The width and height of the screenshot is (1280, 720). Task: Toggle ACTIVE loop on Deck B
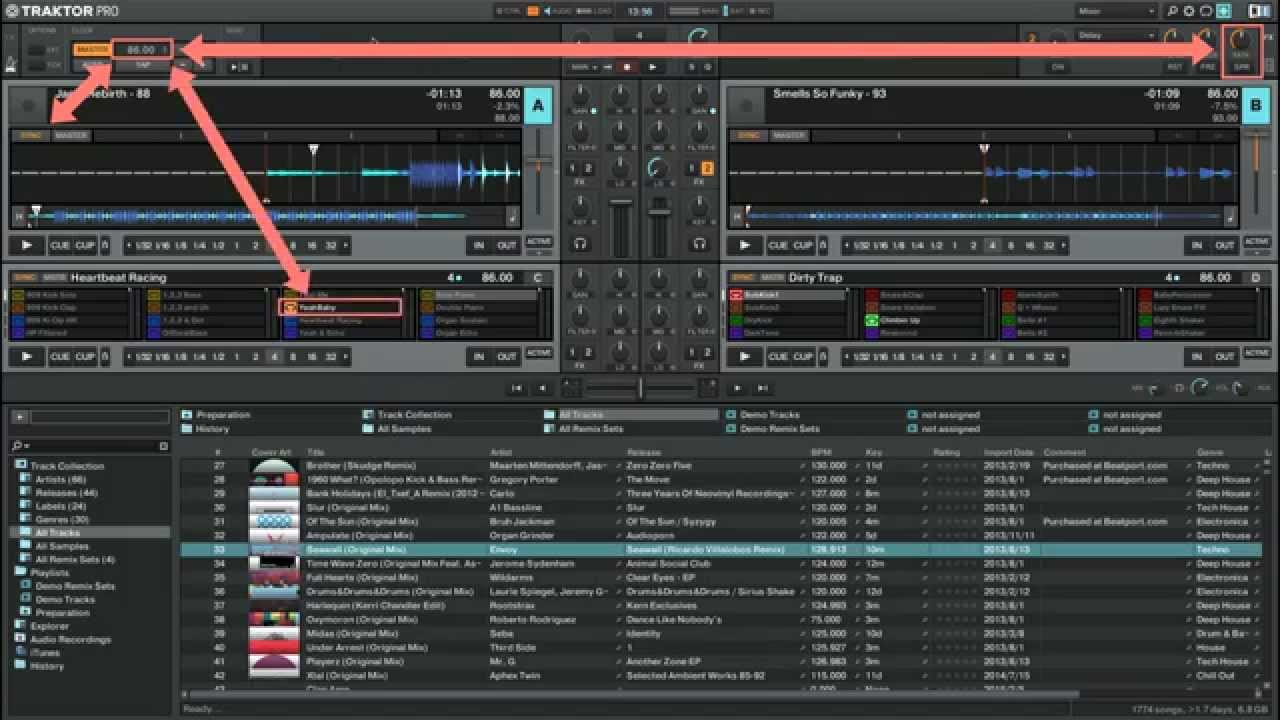1256,242
